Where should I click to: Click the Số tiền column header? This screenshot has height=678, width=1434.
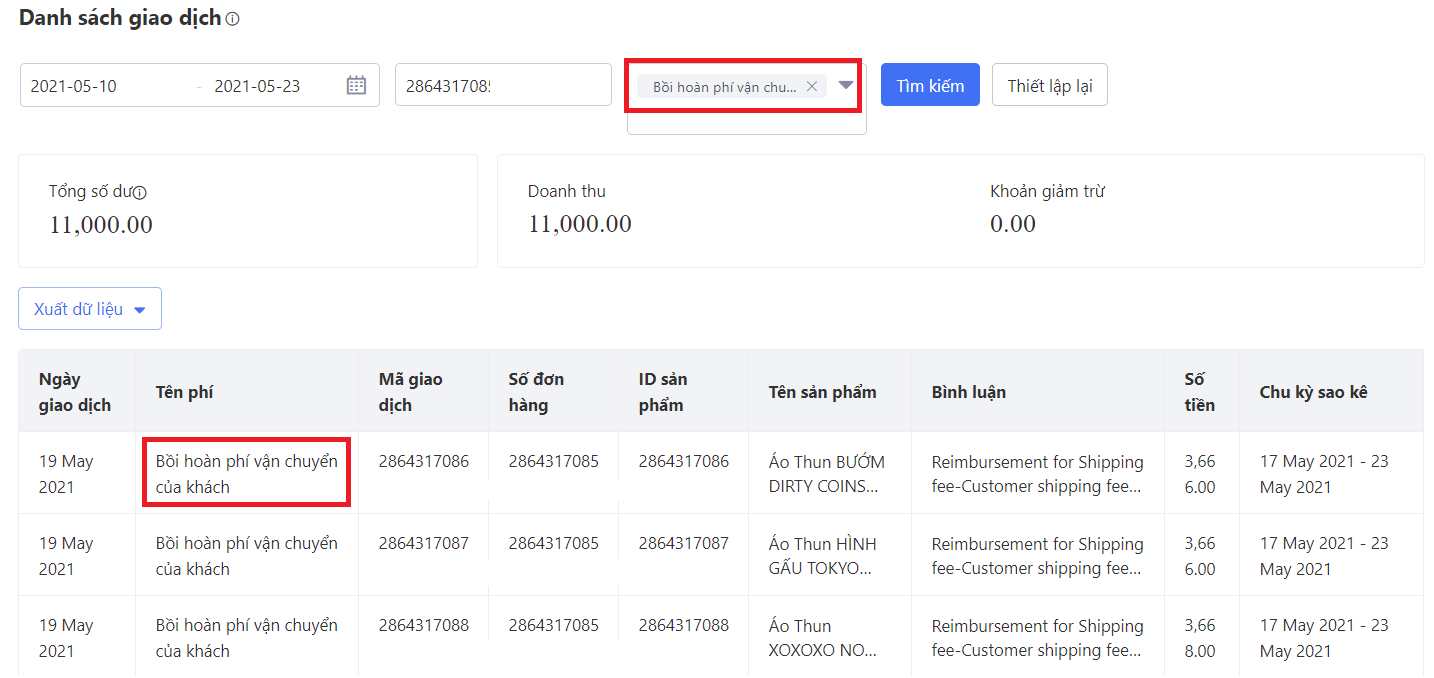1199,392
